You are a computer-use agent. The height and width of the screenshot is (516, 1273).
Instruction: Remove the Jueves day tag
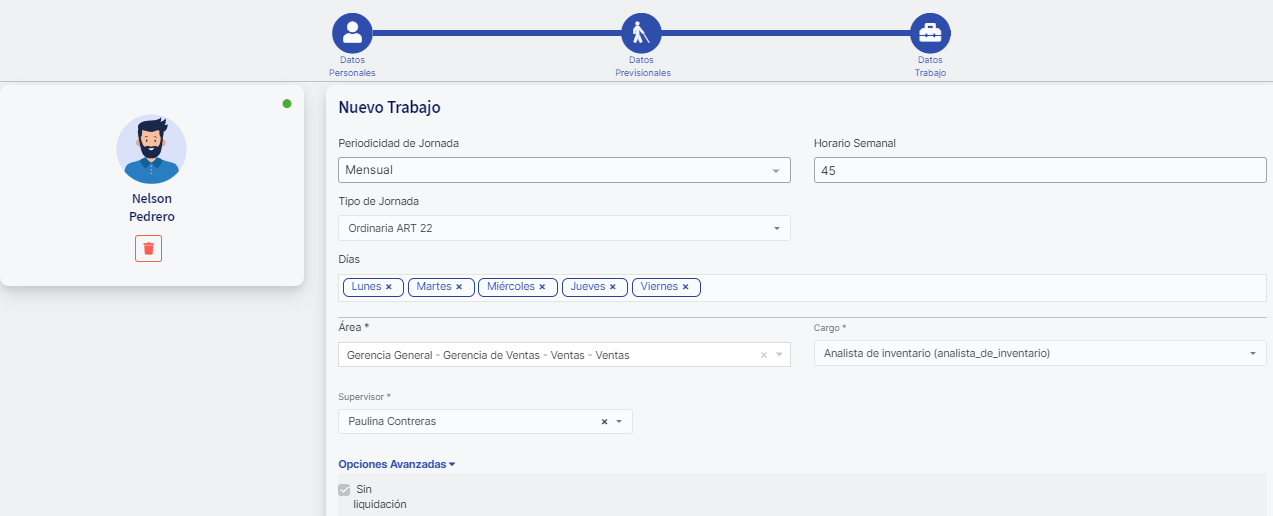point(613,287)
